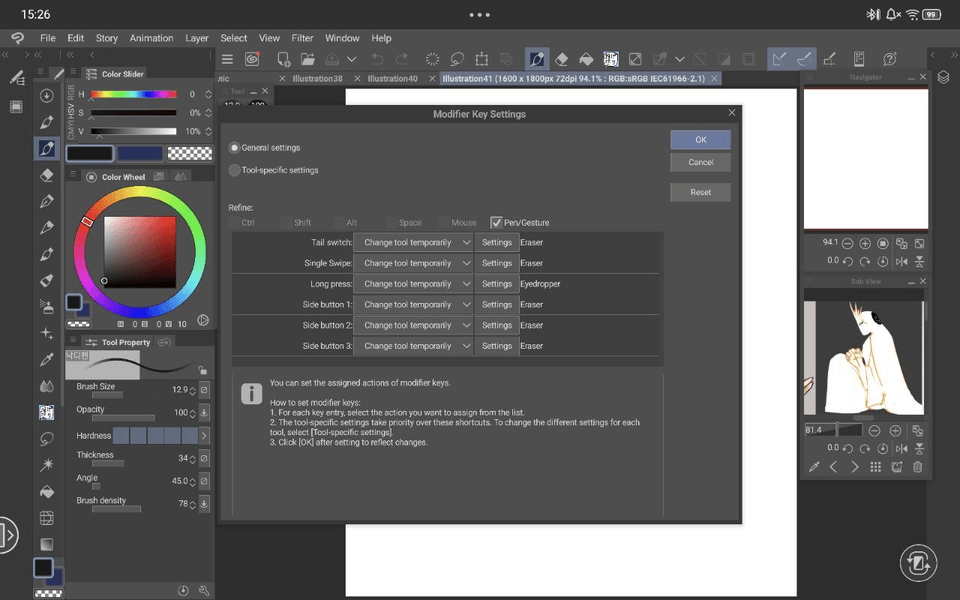Open the Long press action dropdown
Image resolution: width=960 pixels, height=600 pixels.
click(x=413, y=284)
